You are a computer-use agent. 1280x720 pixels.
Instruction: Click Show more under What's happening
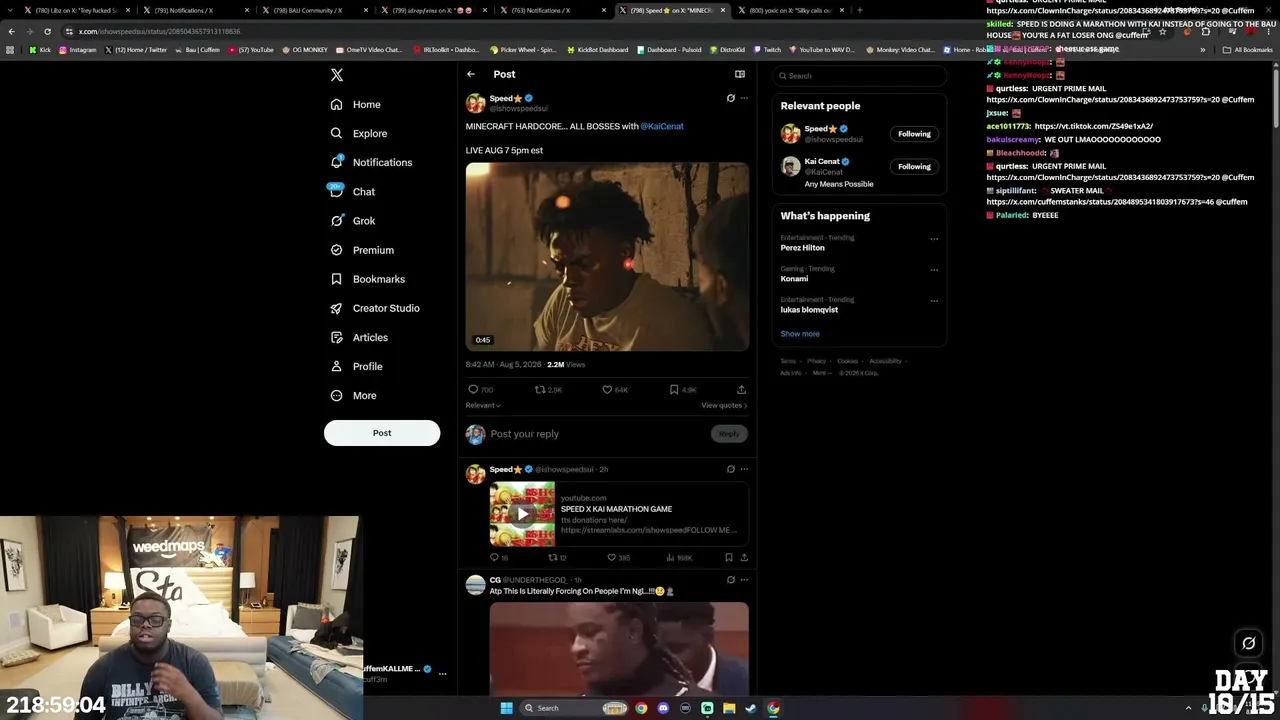click(800, 334)
